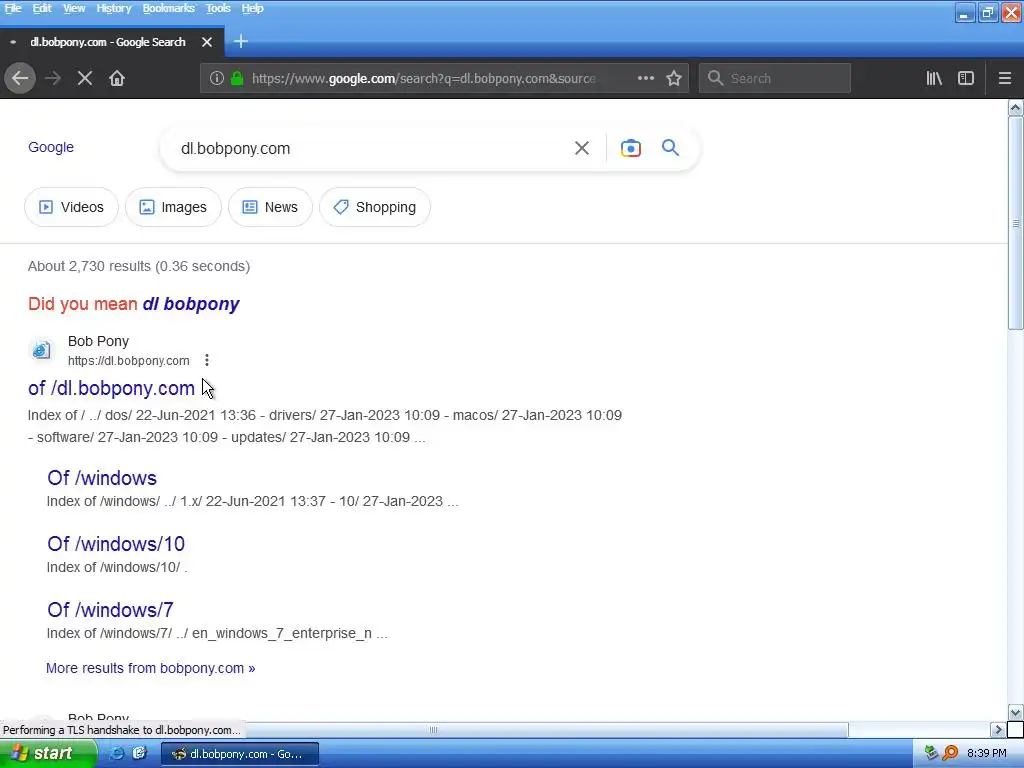1024x768 pixels.
Task: Open the Library bookshelf icon
Action: click(x=934, y=78)
